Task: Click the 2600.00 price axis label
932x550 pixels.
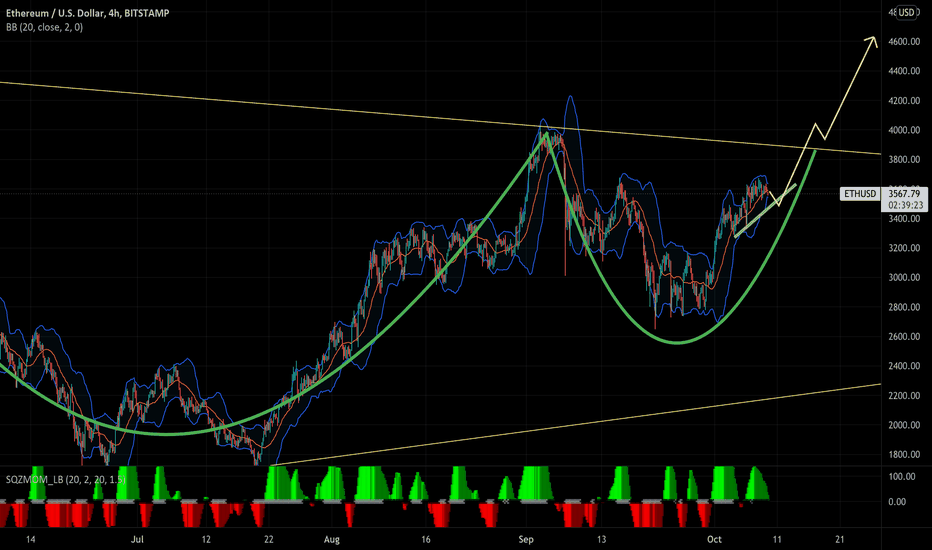Action: [904, 337]
